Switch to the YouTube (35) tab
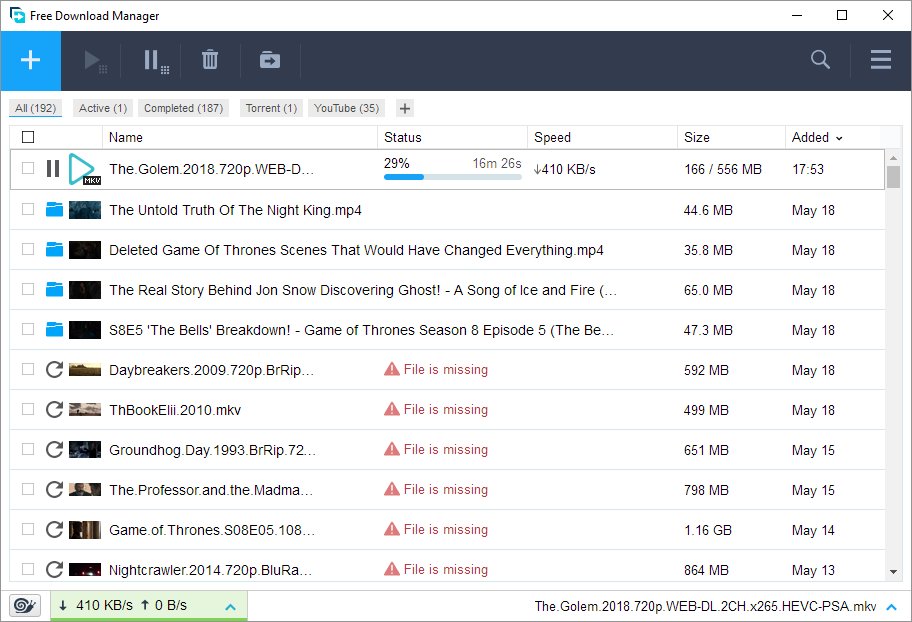912x622 pixels. point(346,108)
